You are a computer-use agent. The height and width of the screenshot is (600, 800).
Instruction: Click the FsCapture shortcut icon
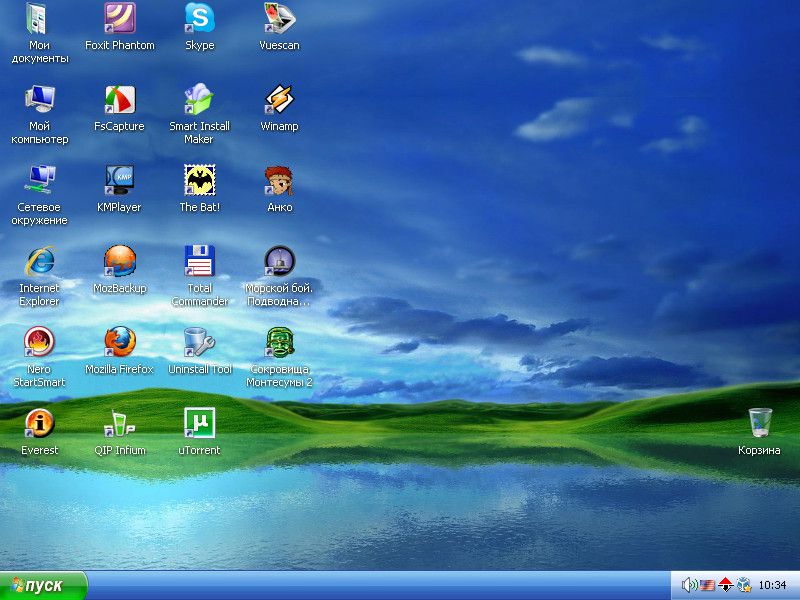coord(120,100)
